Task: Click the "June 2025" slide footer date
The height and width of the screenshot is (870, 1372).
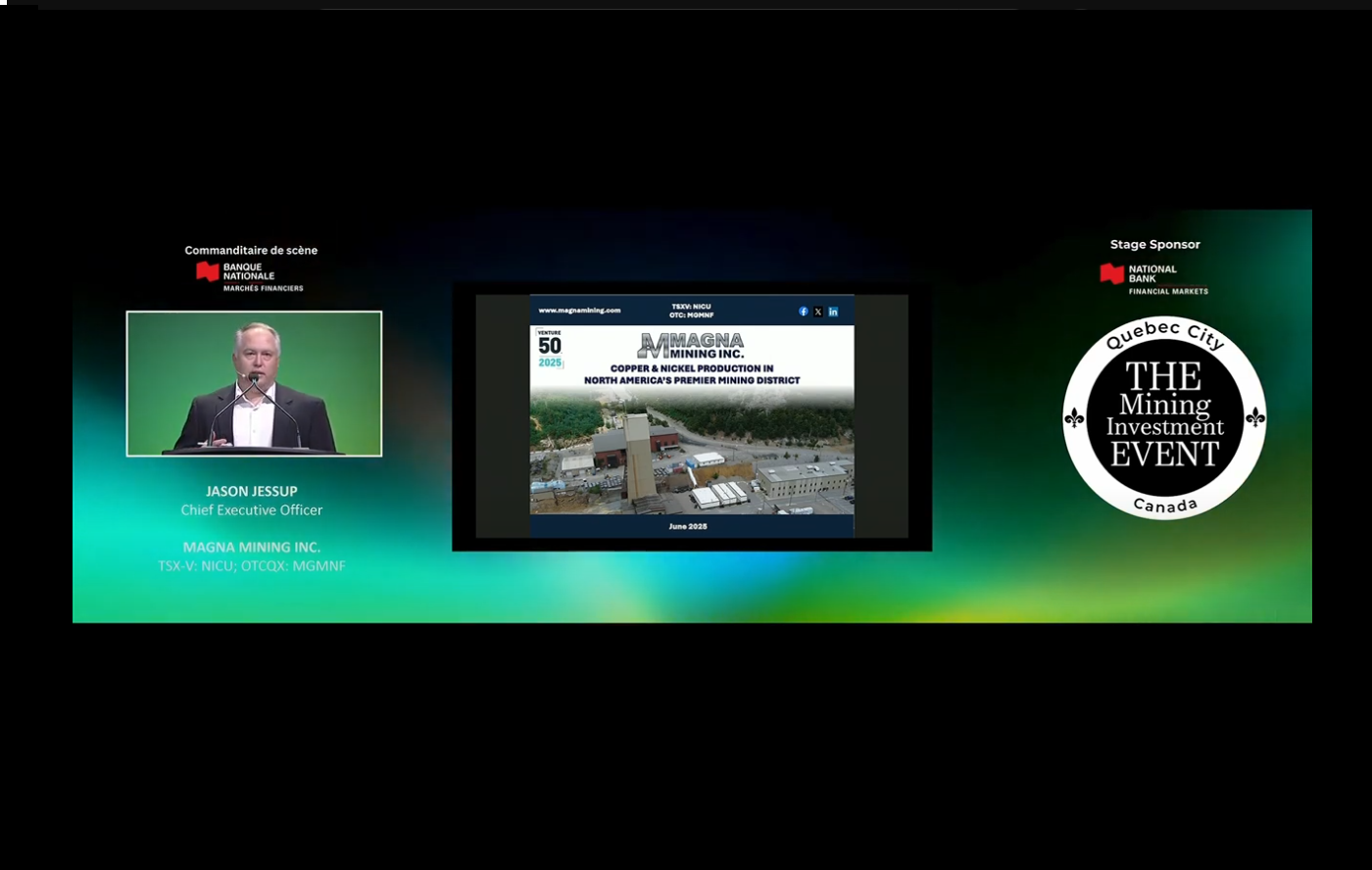Action: [688, 526]
